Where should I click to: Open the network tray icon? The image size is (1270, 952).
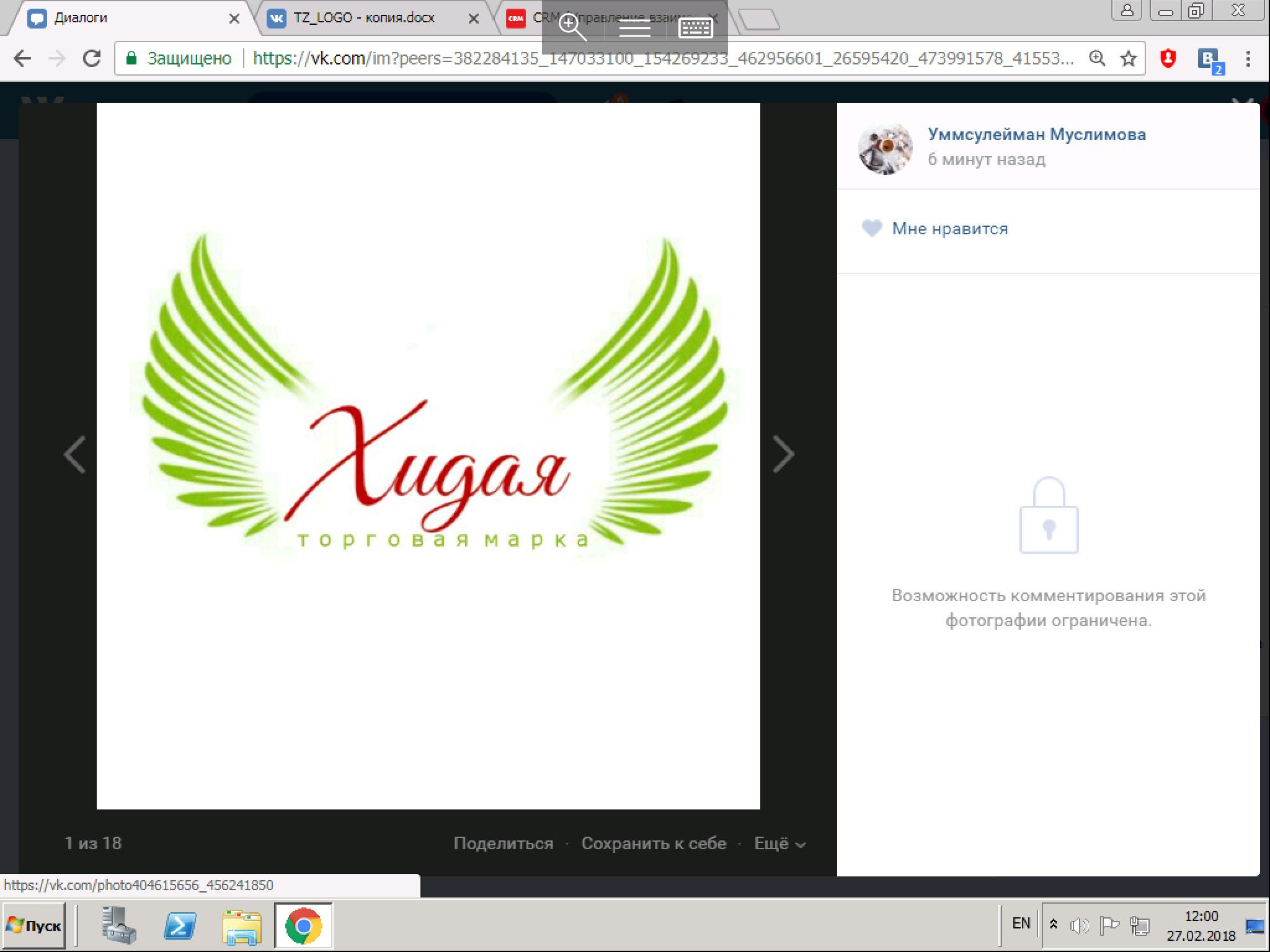coord(1139,926)
